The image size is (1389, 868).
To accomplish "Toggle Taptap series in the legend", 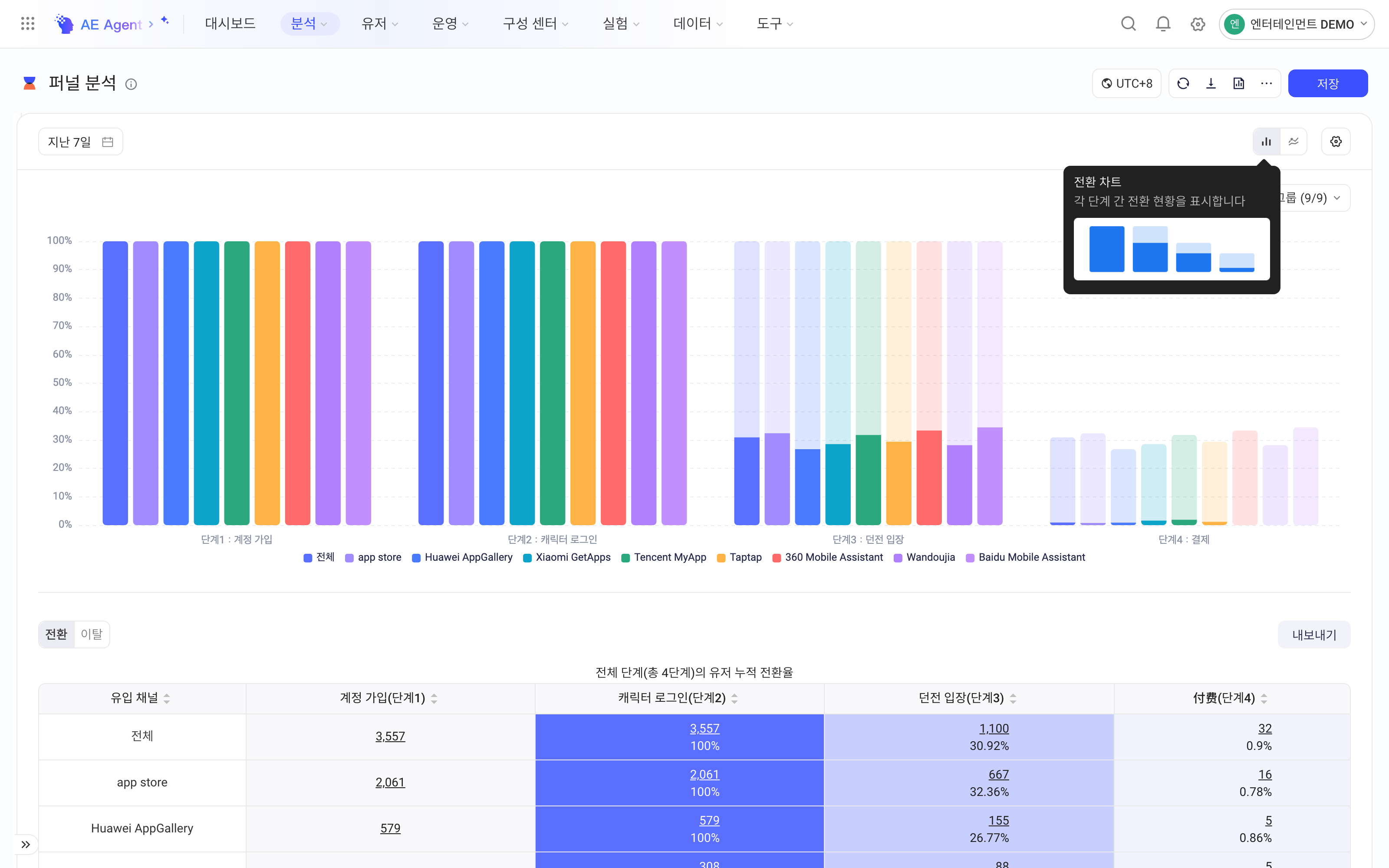I will 739,557.
